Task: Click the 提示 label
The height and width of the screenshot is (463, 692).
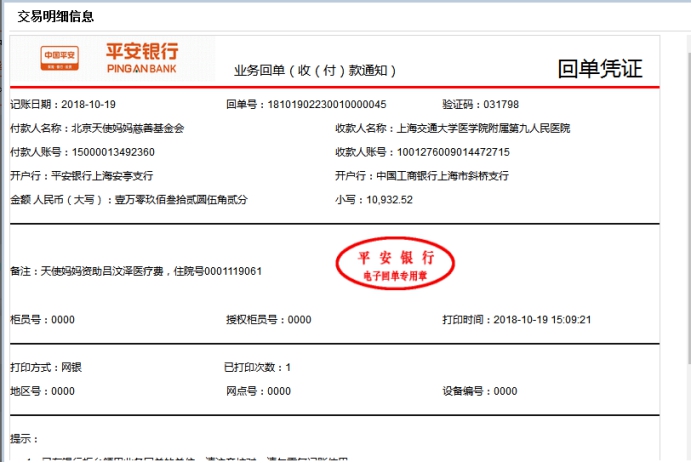Action: (24, 439)
